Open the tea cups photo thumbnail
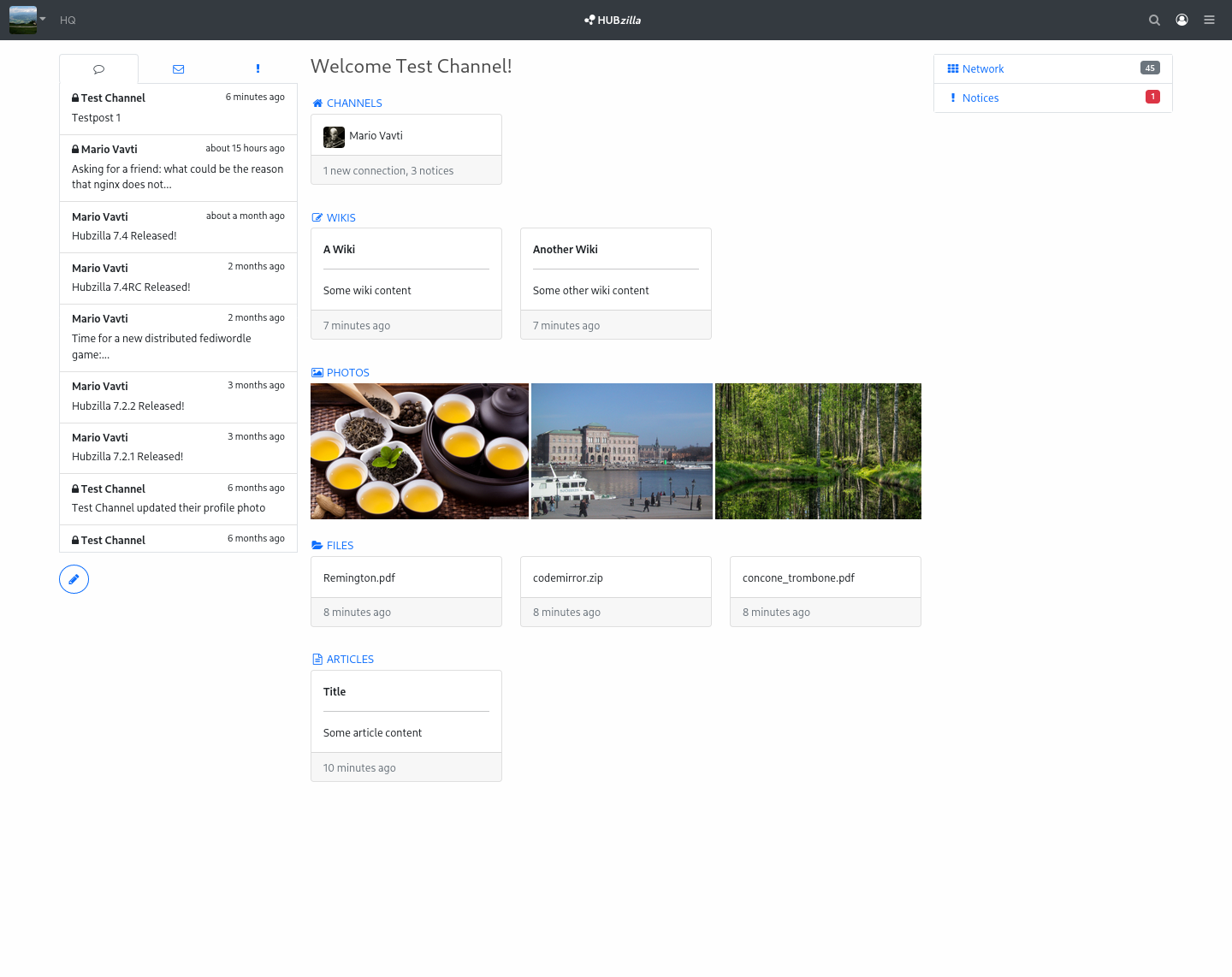The height and width of the screenshot is (977, 1232). tap(419, 451)
